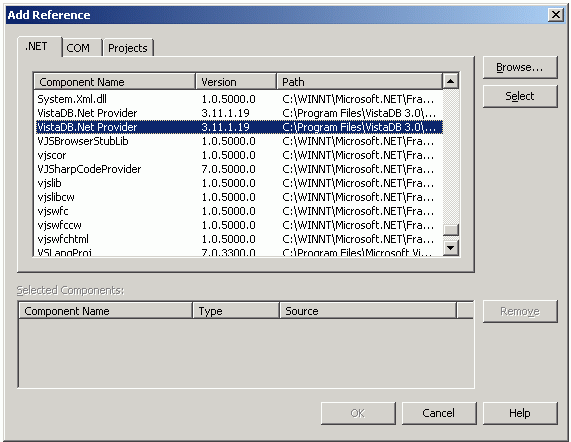Select the .NET tab

click(x=40, y=47)
